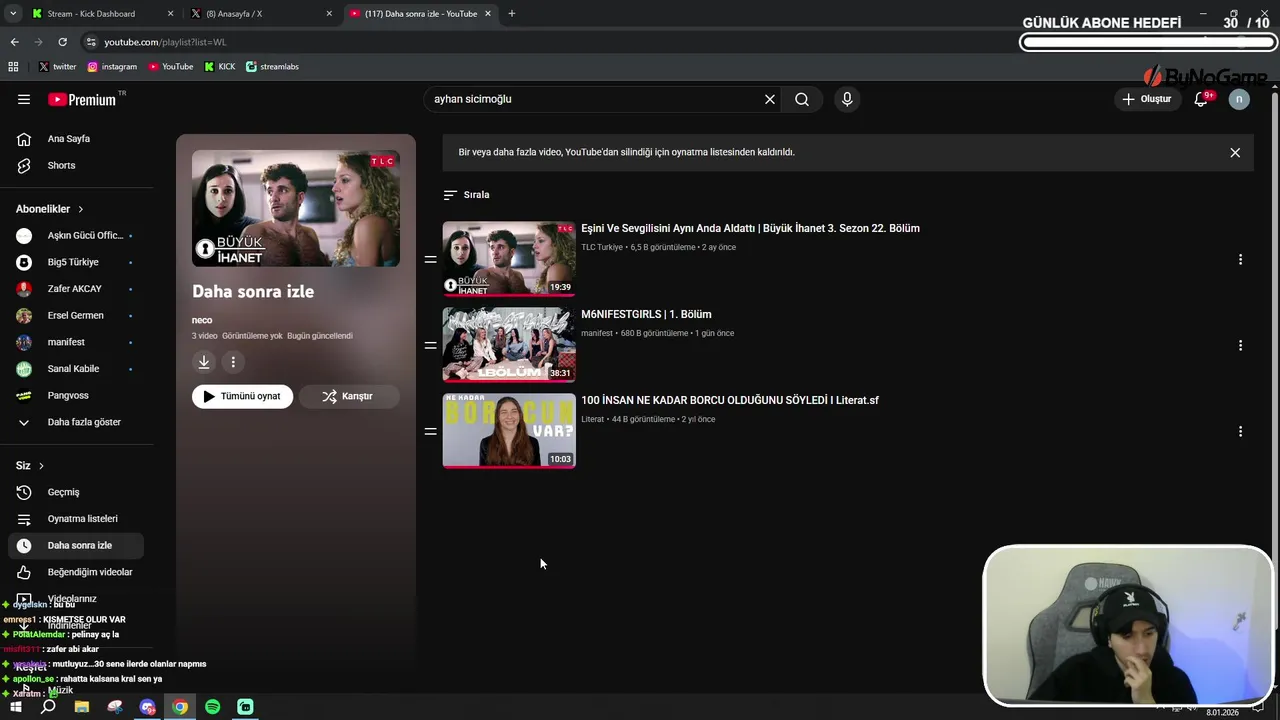Grab reorder handle of 100 İNSAN video
1280x720 pixels.
coord(430,431)
